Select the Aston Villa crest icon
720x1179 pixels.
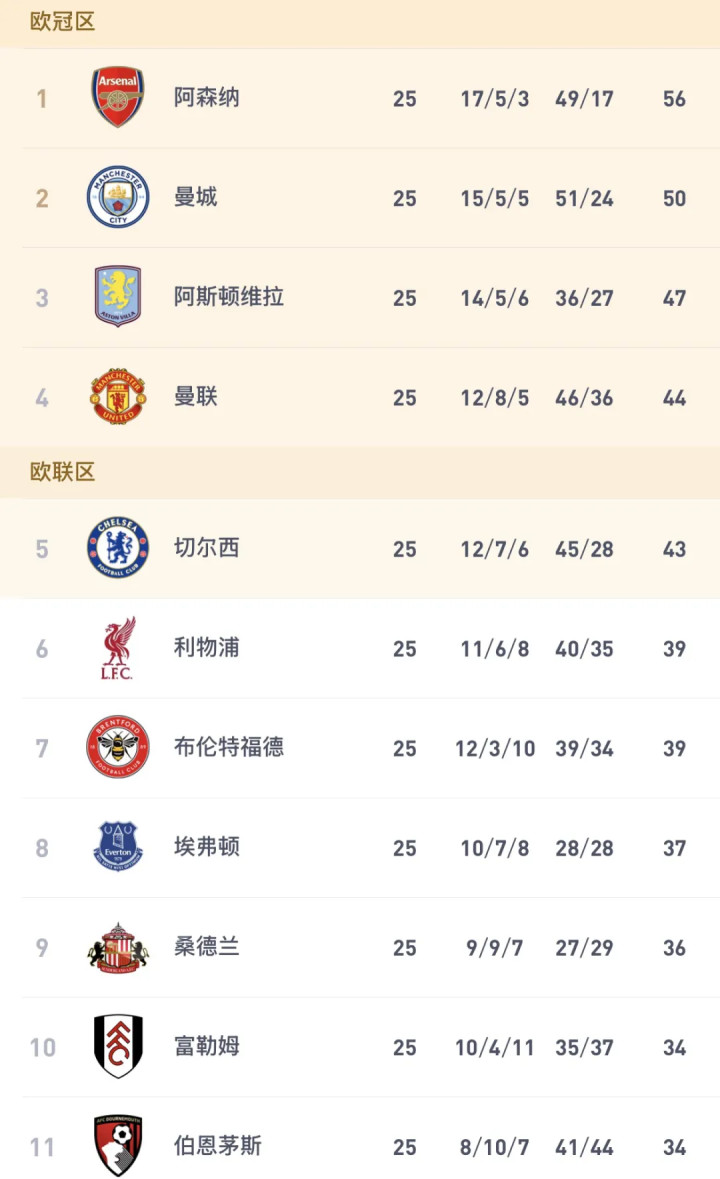click(x=118, y=297)
